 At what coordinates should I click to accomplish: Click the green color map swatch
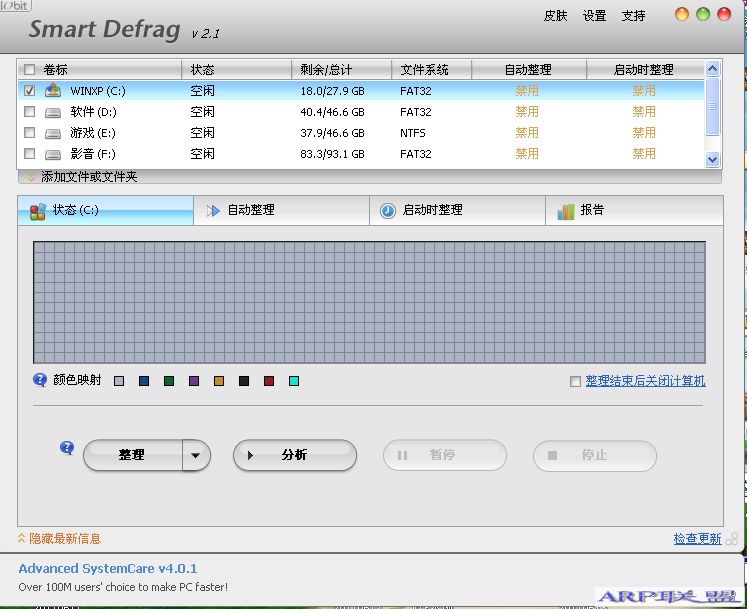[x=169, y=381]
